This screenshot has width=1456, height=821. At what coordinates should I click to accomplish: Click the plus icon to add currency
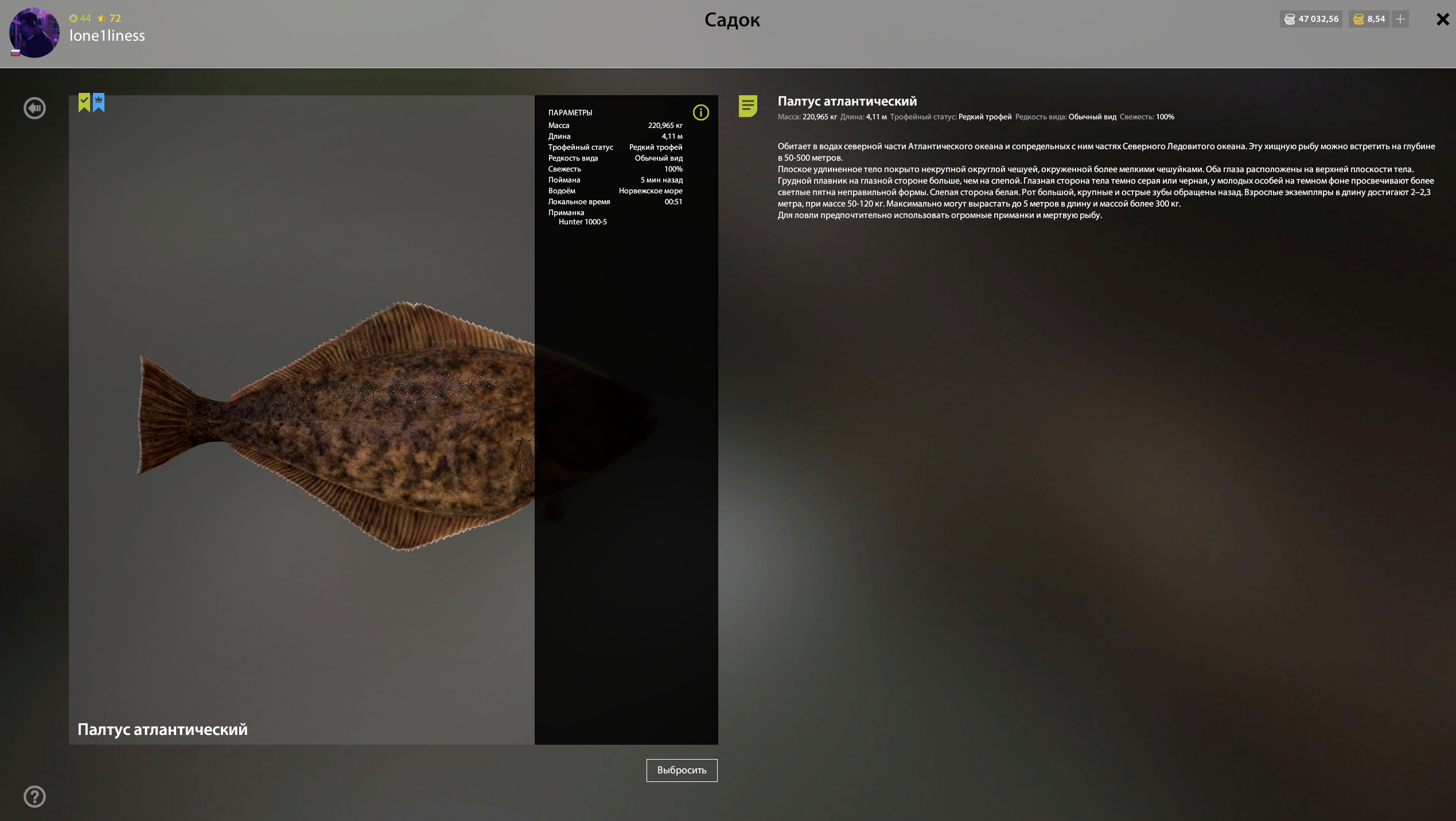1400,19
